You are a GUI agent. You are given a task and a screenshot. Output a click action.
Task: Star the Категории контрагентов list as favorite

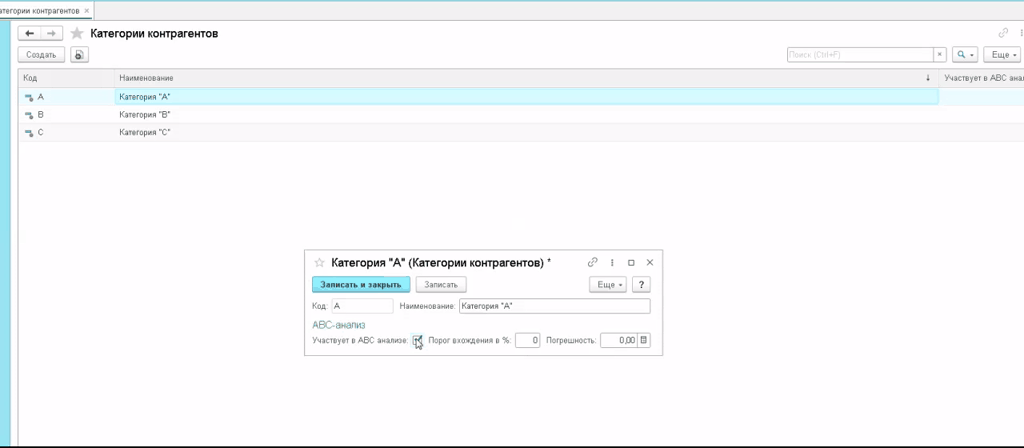coord(77,34)
